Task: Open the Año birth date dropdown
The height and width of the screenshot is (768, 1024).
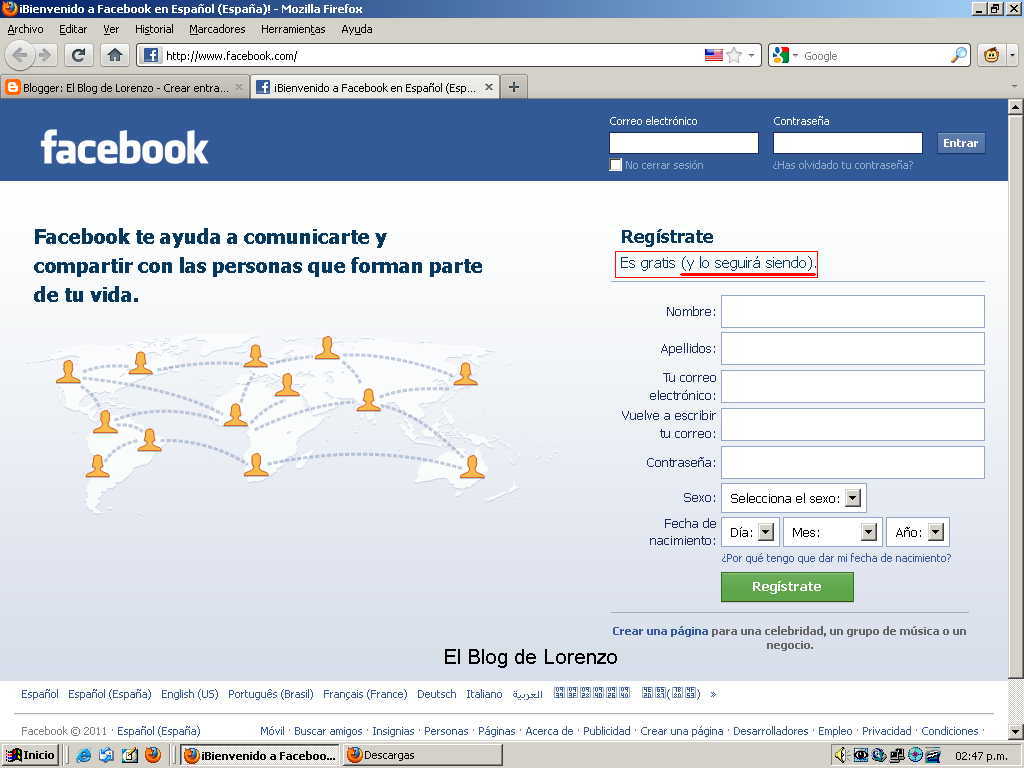Action: click(x=918, y=532)
